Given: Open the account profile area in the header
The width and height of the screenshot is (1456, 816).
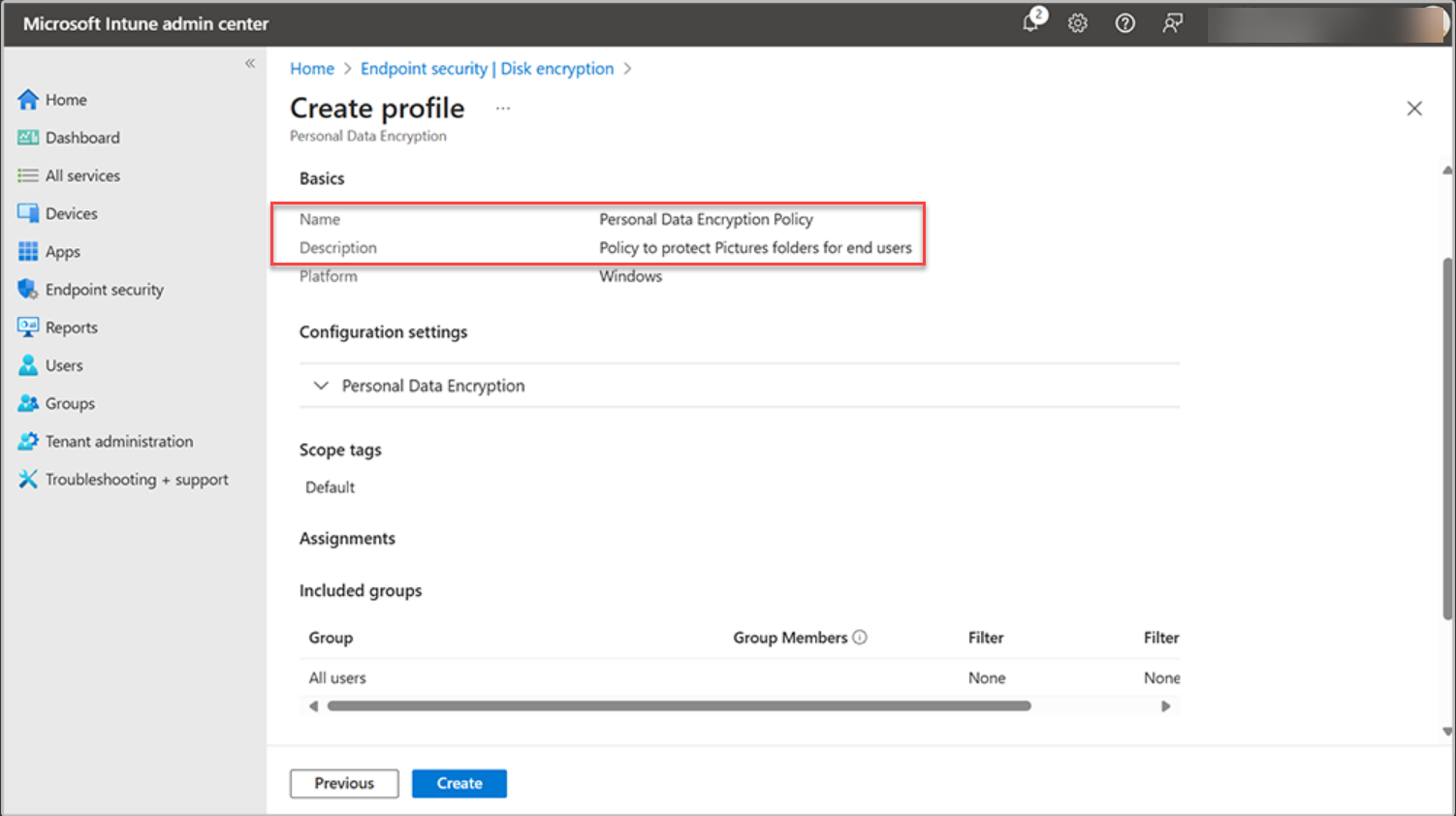Looking at the screenshot, I should click(x=1326, y=23).
